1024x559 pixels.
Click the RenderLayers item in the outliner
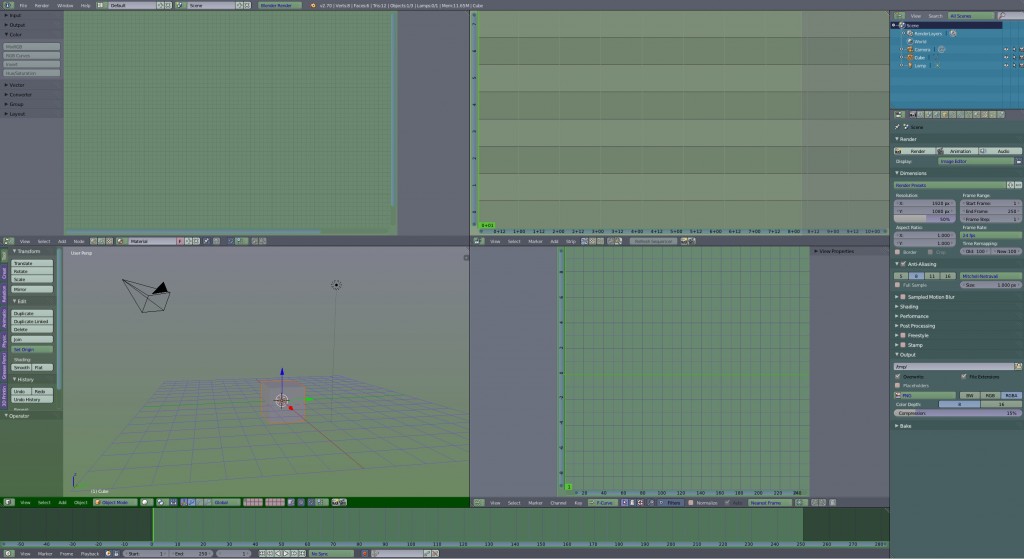[x=928, y=33]
